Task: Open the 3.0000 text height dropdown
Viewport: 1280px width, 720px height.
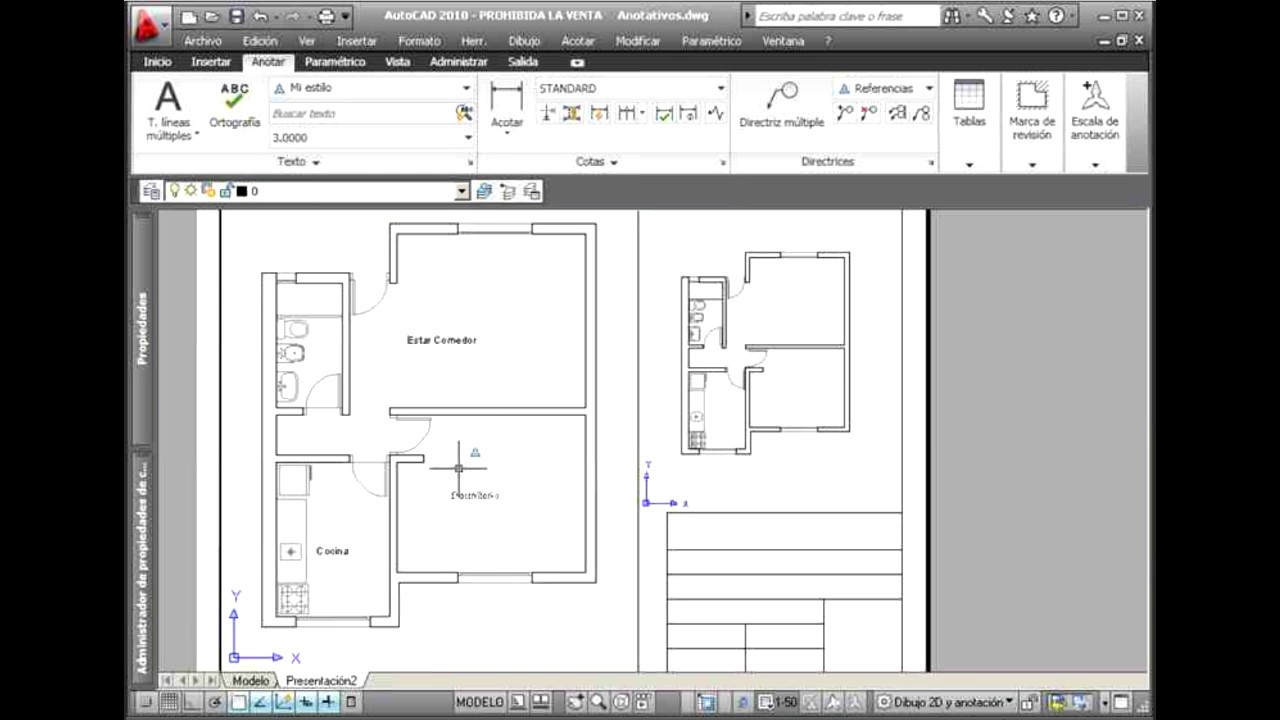Action: click(467, 138)
